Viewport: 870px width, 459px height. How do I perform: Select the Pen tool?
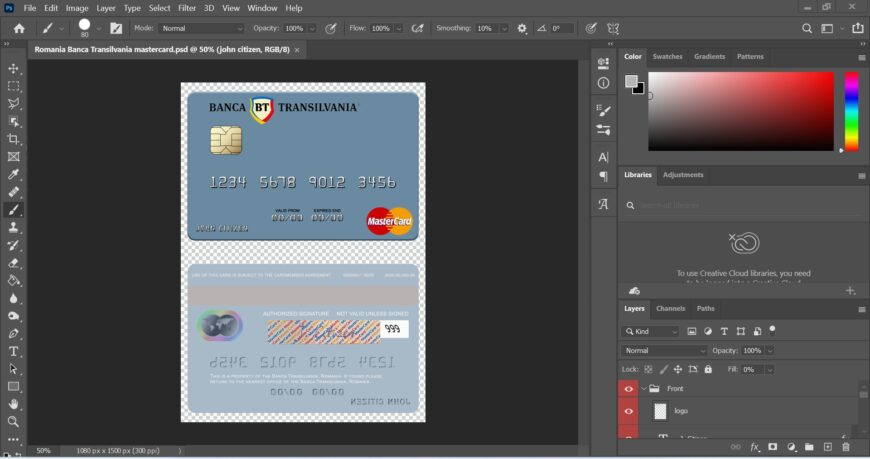tap(13, 334)
